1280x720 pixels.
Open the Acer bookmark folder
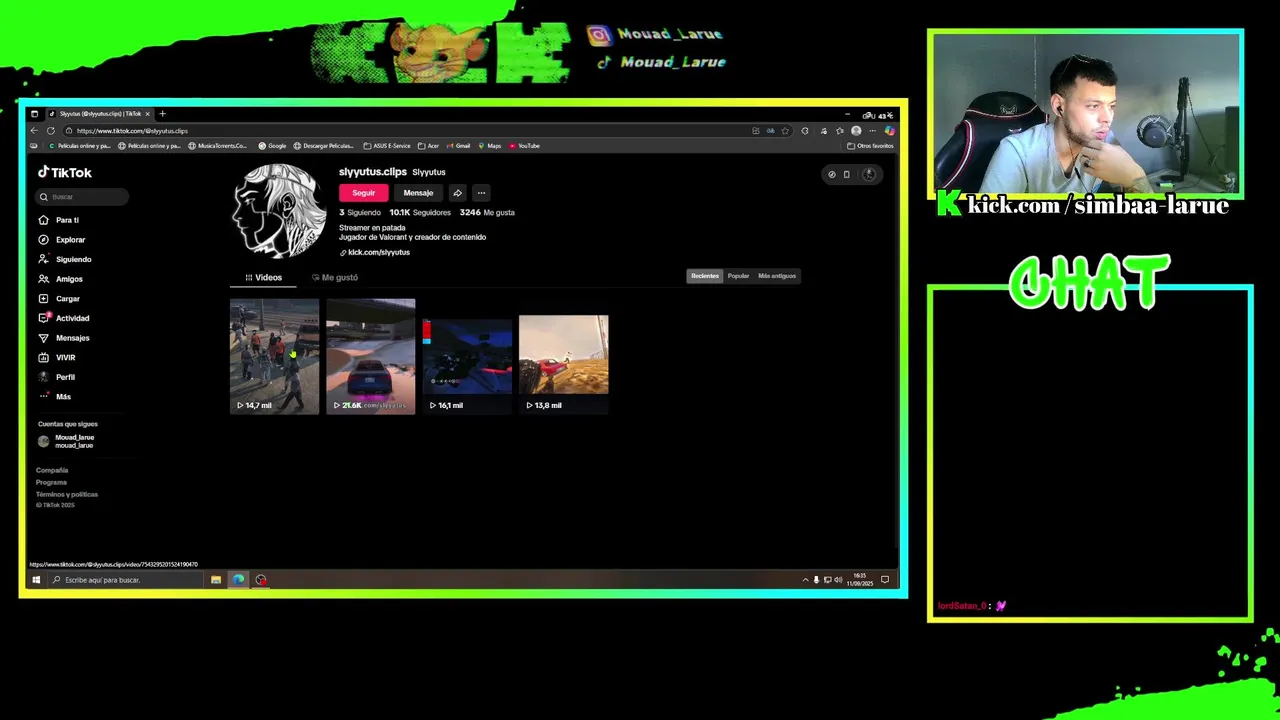point(429,146)
